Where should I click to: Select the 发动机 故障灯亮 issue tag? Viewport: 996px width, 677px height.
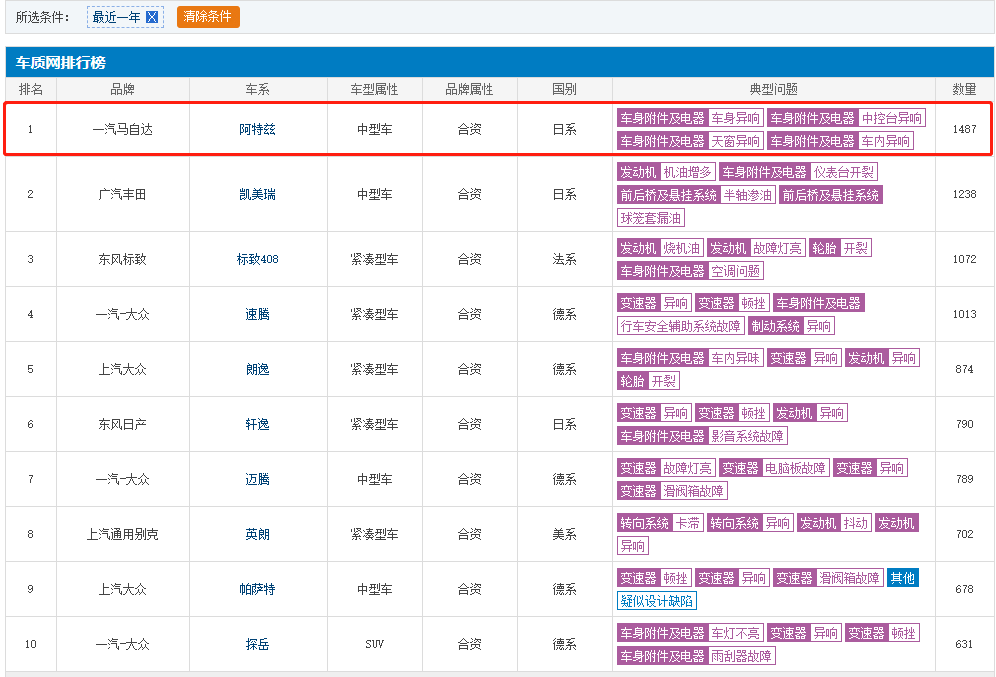point(756,248)
